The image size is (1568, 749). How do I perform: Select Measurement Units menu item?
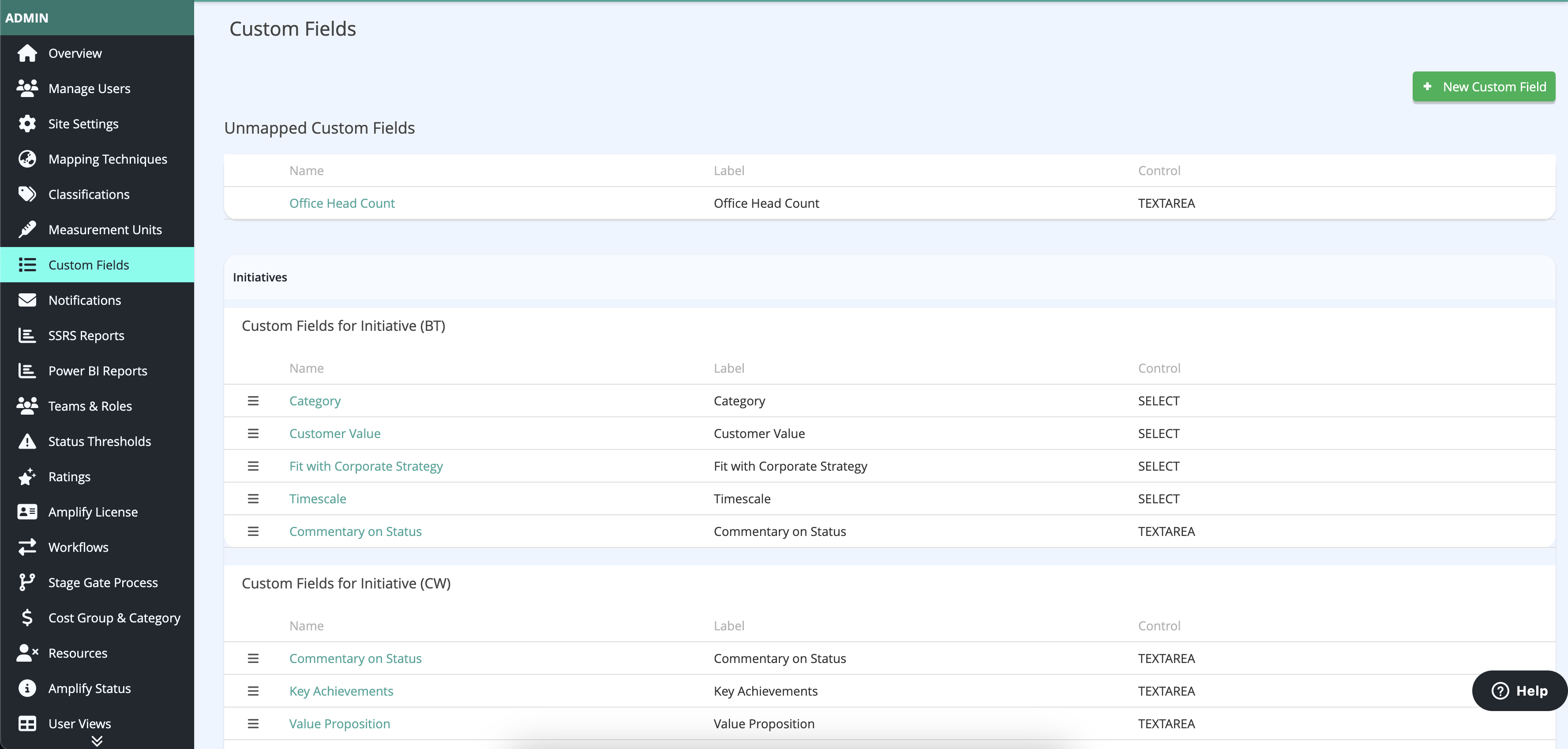[x=97, y=229]
